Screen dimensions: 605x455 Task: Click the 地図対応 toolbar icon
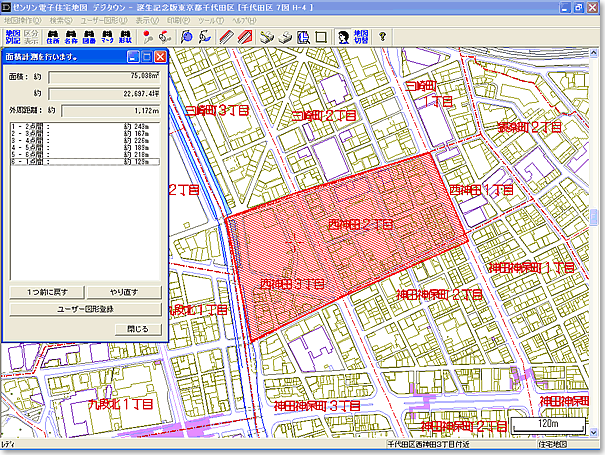(12, 37)
